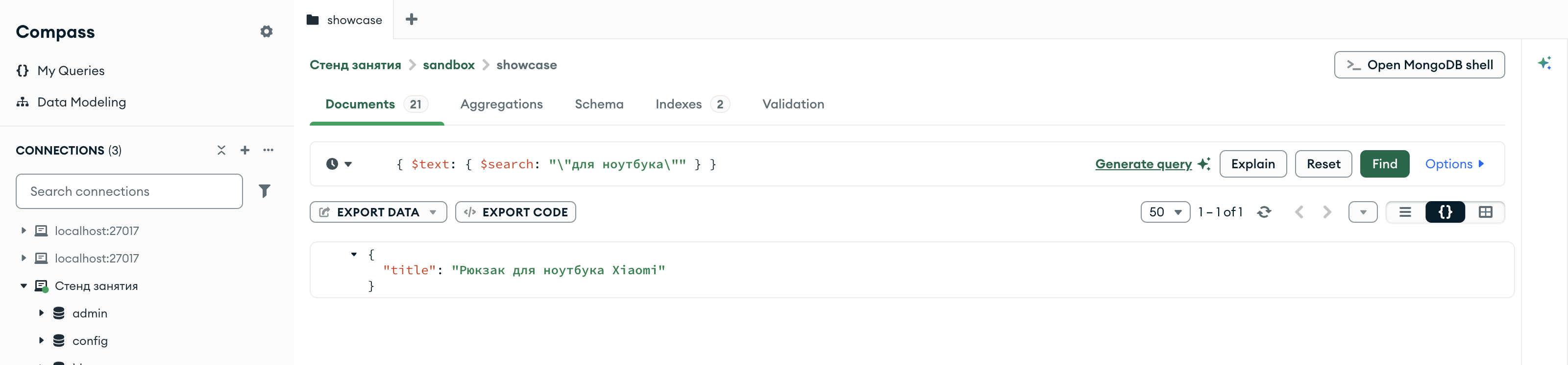
Task: Go to next page arrow
Action: (x=1327, y=212)
